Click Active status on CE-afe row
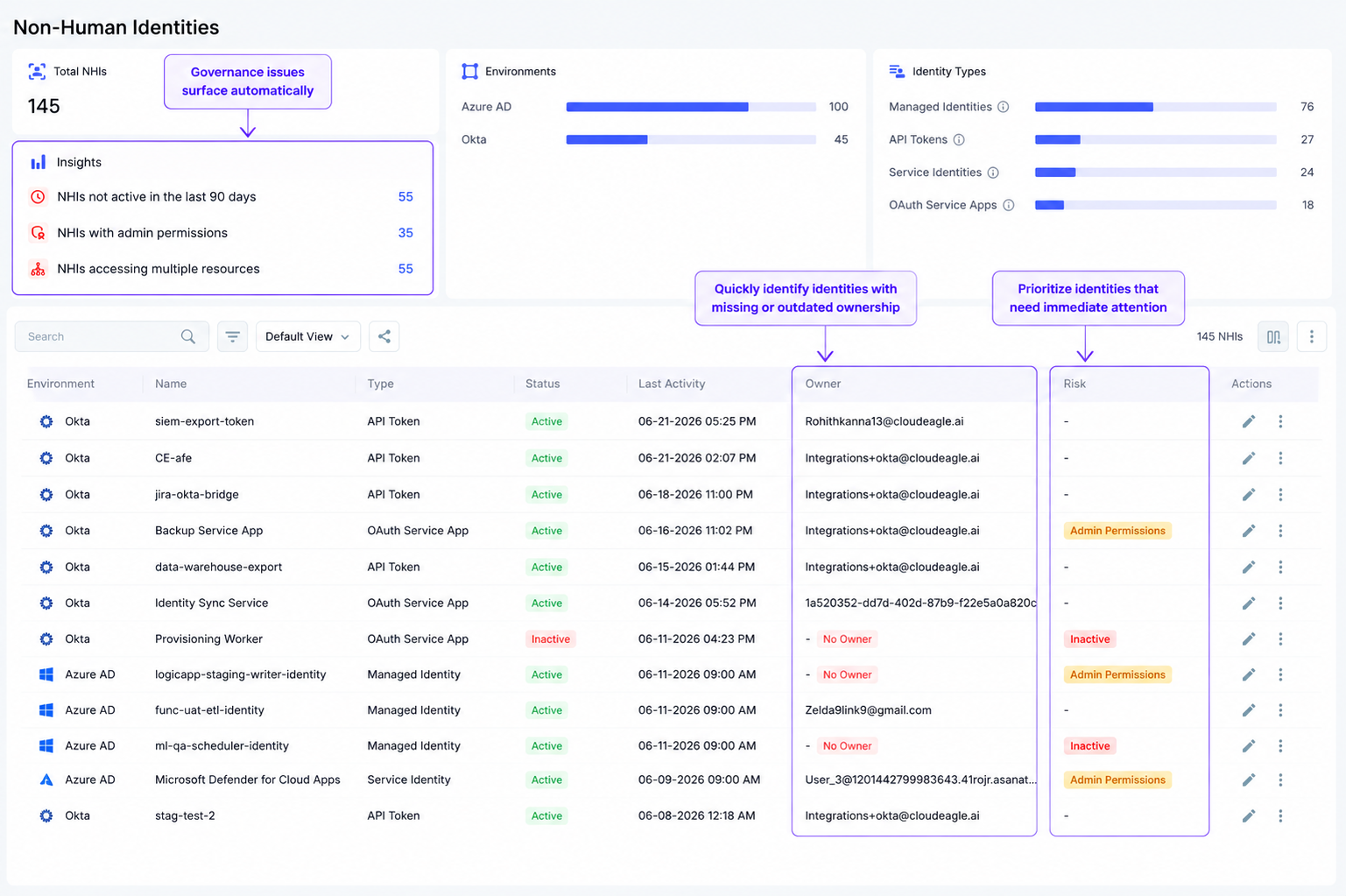The height and width of the screenshot is (896, 1346). point(546,458)
